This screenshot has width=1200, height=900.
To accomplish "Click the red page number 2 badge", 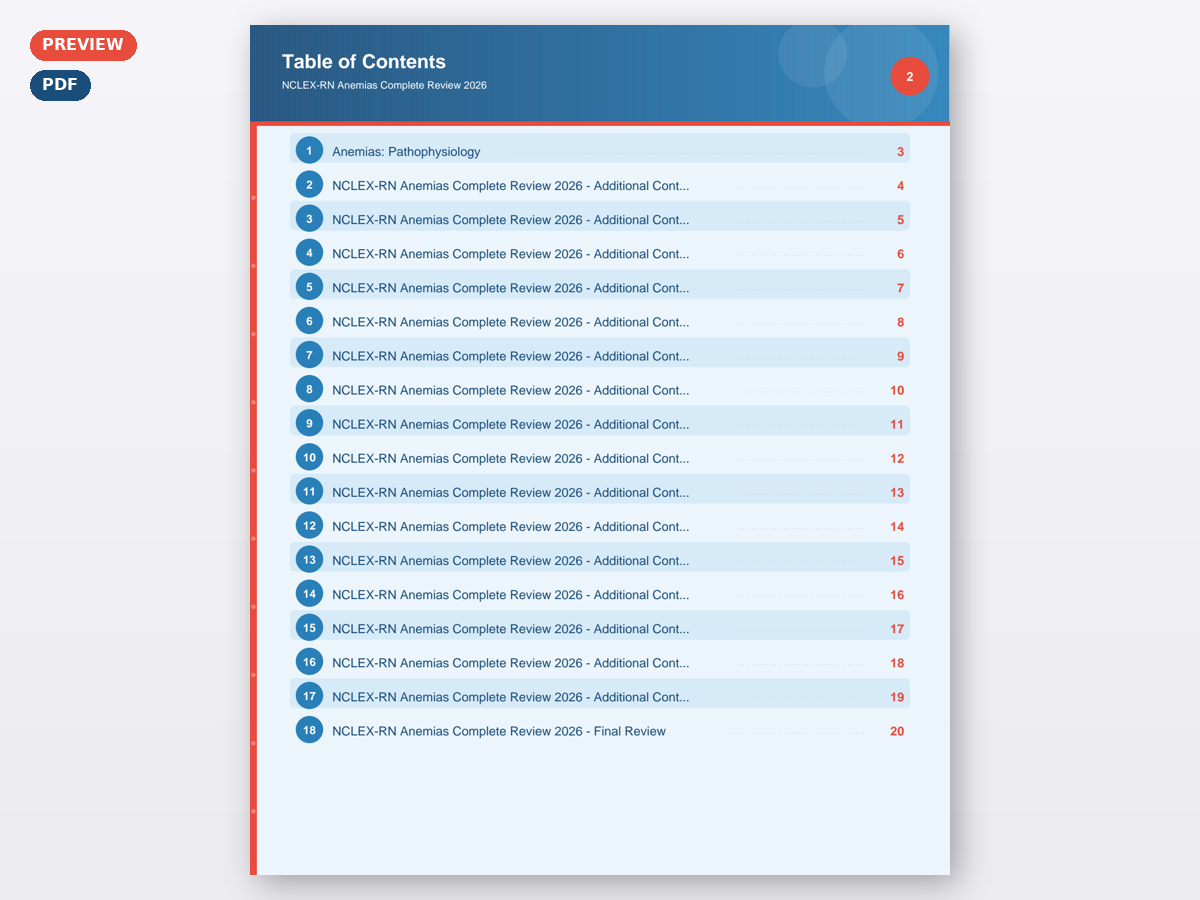I will point(909,76).
